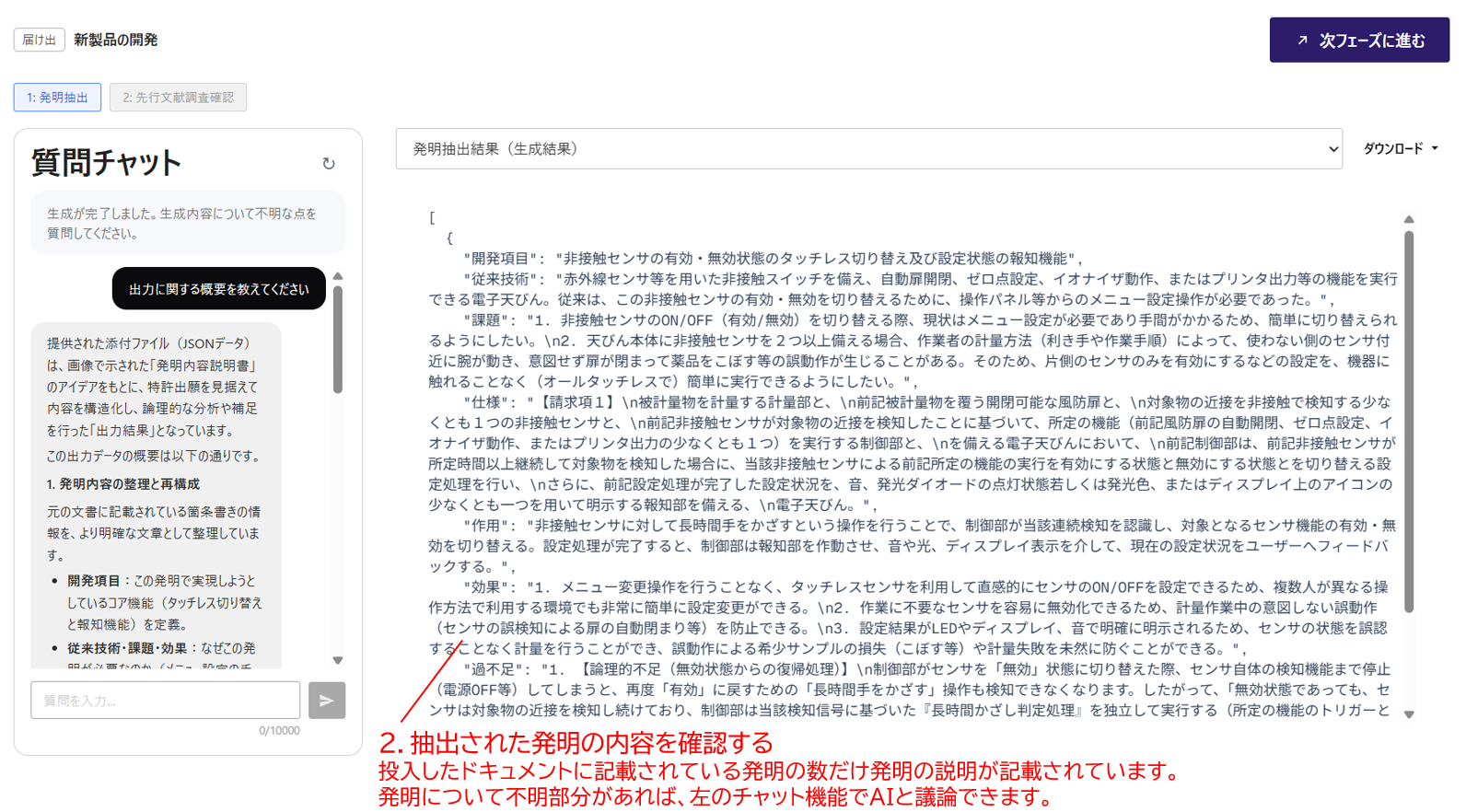The width and height of the screenshot is (1466, 812).
Task: Click the chat refresh icon
Action: click(329, 164)
